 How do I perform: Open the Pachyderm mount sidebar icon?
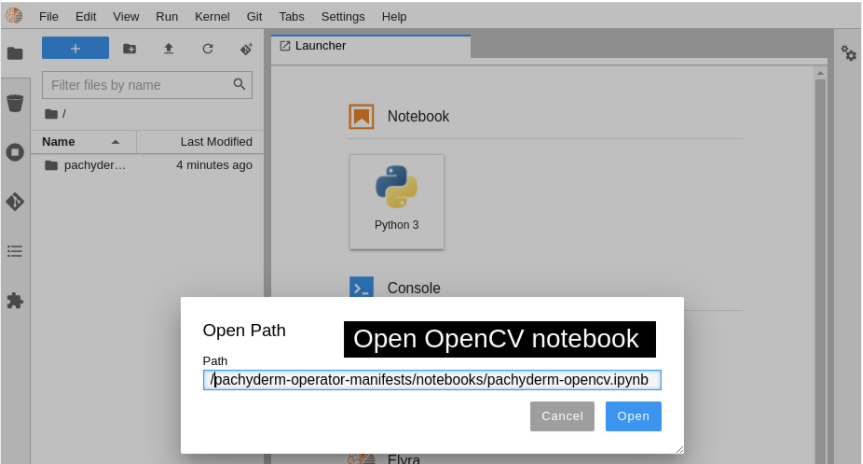[x=15, y=103]
